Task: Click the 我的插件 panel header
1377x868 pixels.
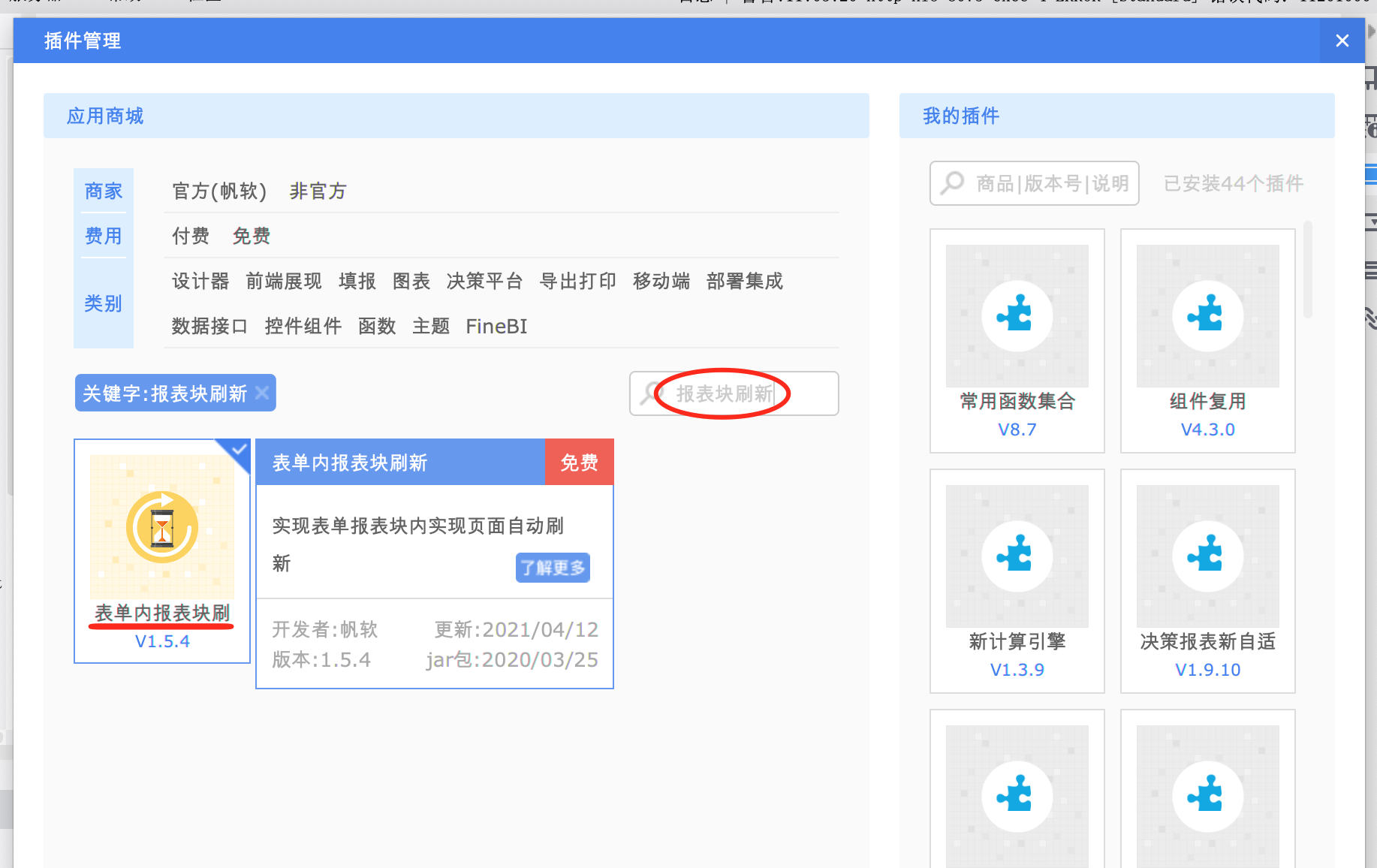Action: [1117, 116]
